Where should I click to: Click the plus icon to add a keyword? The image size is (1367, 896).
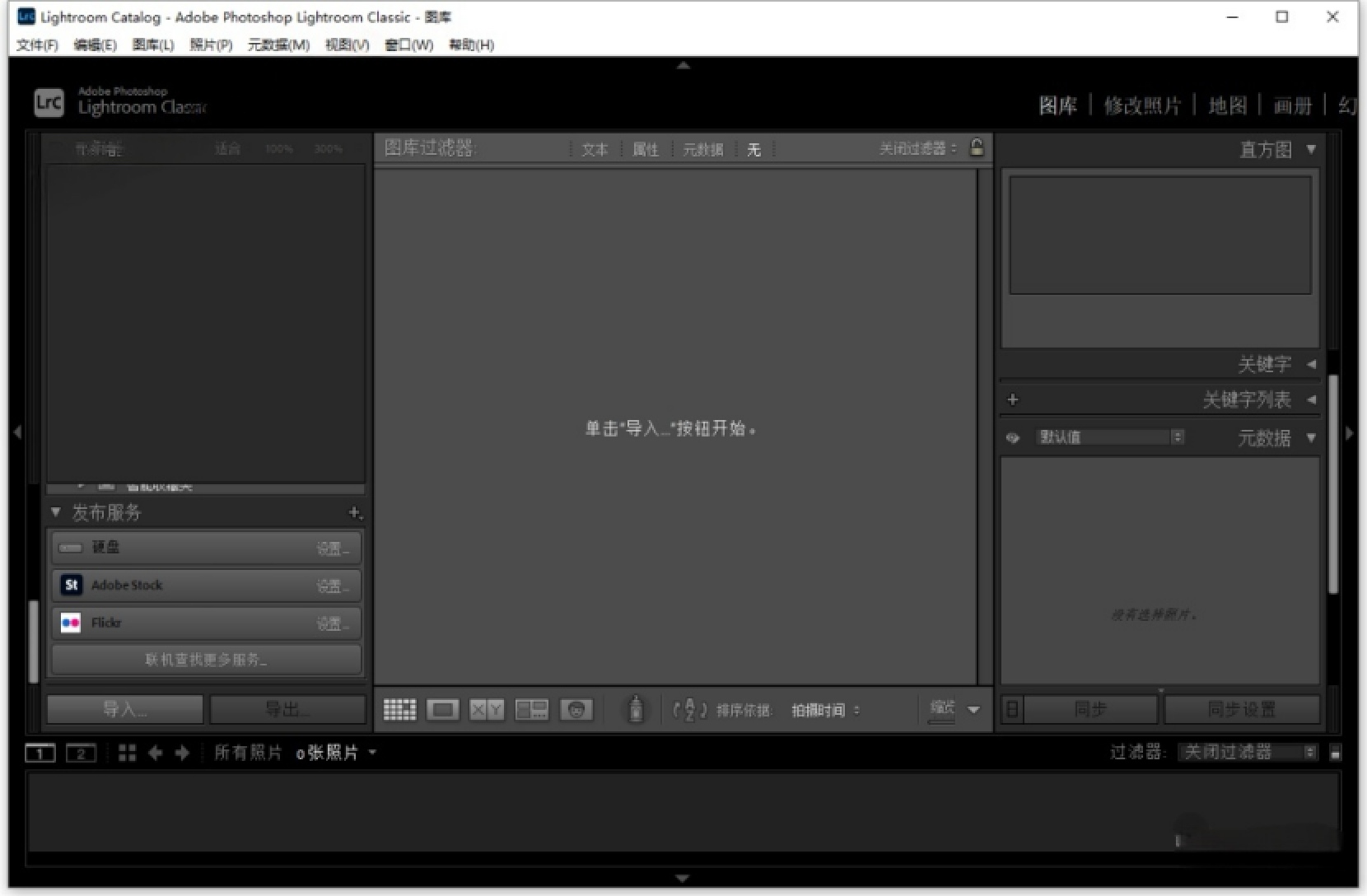(1013, 399)
